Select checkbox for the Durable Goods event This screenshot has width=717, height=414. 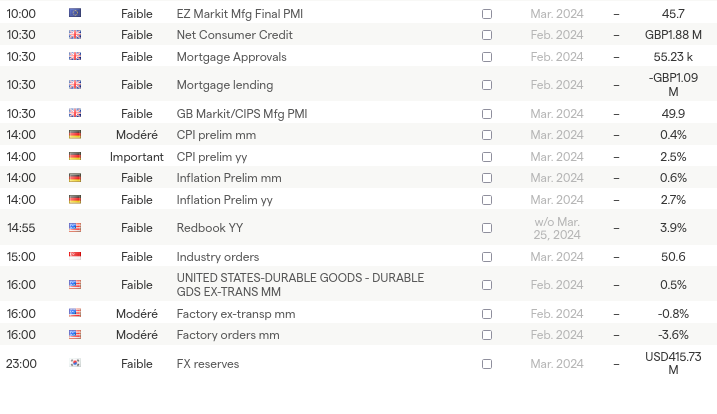pos(487,285)
